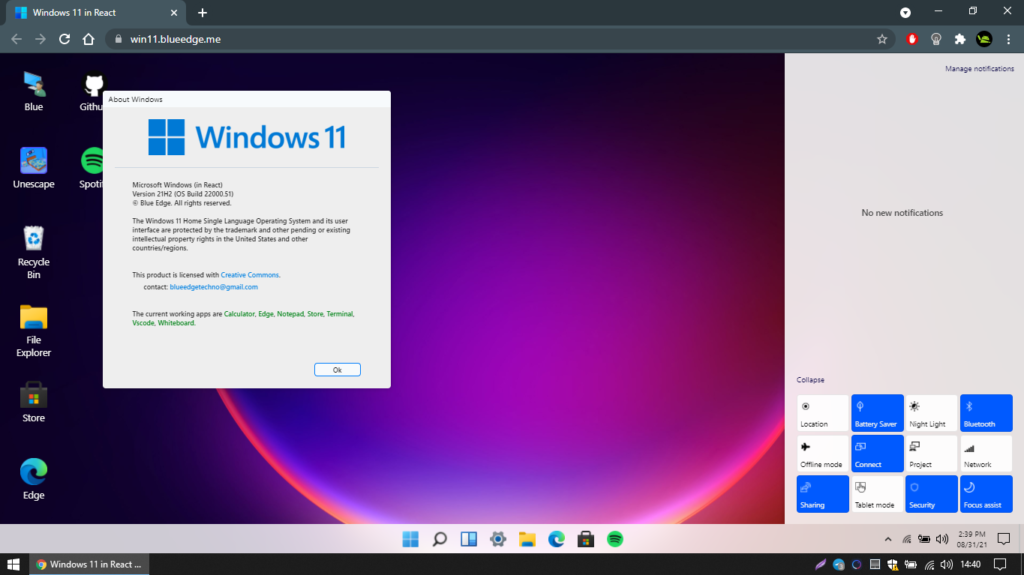Click the host taskbar volume icon
The height and width of the screenshot is (575, 1024).
pyautogui.click(x=947, y=564)
